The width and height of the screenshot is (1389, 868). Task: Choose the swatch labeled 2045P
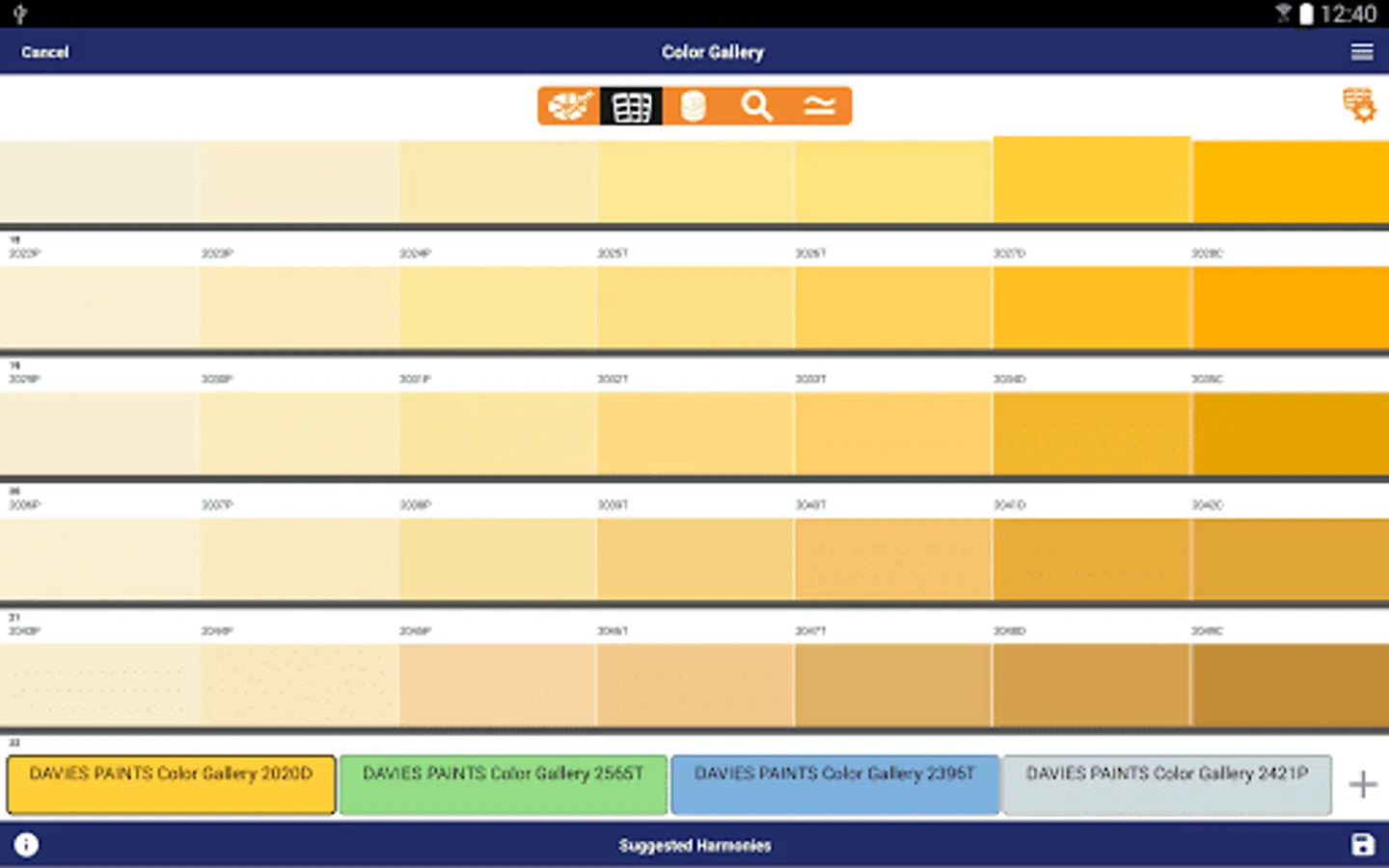[x=498, y=685]
